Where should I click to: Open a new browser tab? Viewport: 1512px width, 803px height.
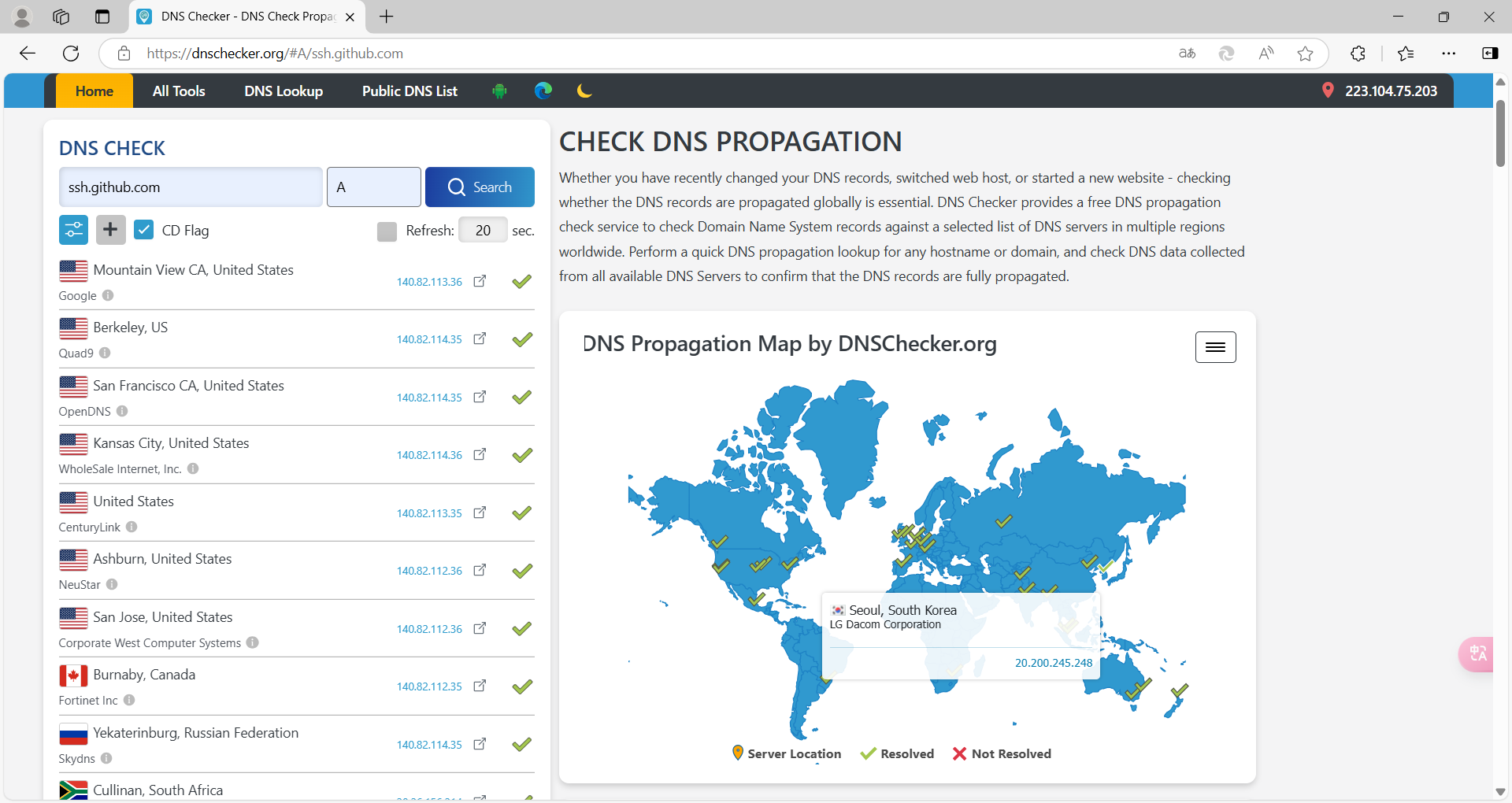click(386, 17)
